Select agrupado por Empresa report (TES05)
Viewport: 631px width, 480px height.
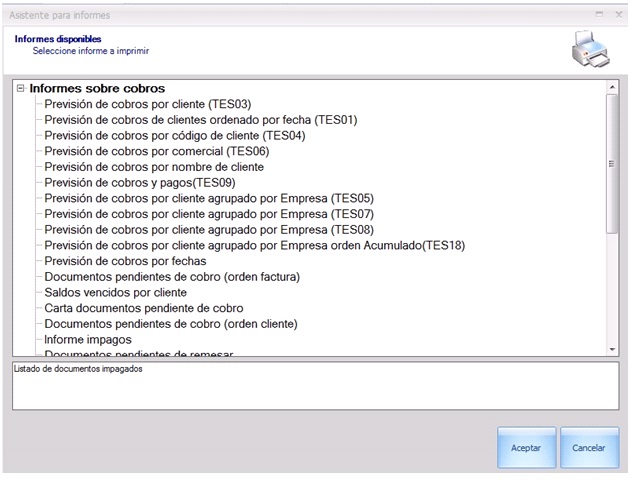click(x=209, y=198)
